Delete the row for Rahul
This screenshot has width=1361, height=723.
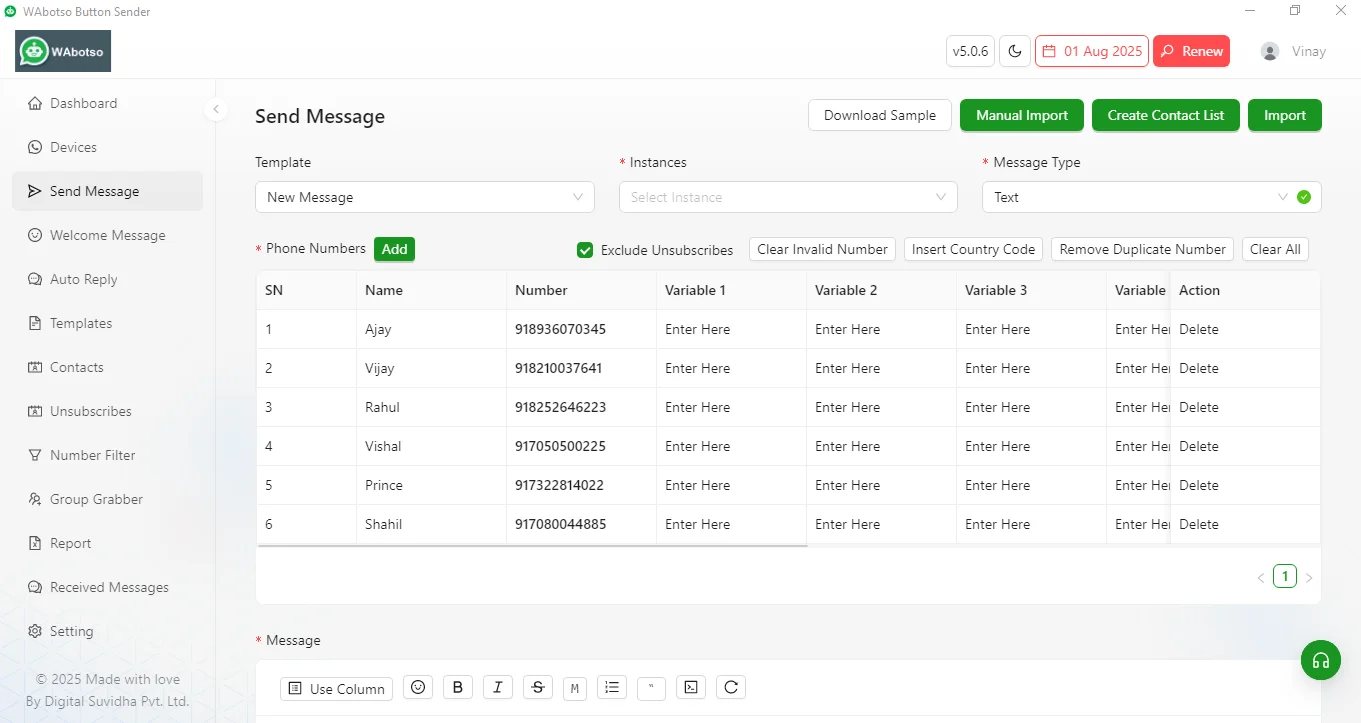pos(1198,407)
